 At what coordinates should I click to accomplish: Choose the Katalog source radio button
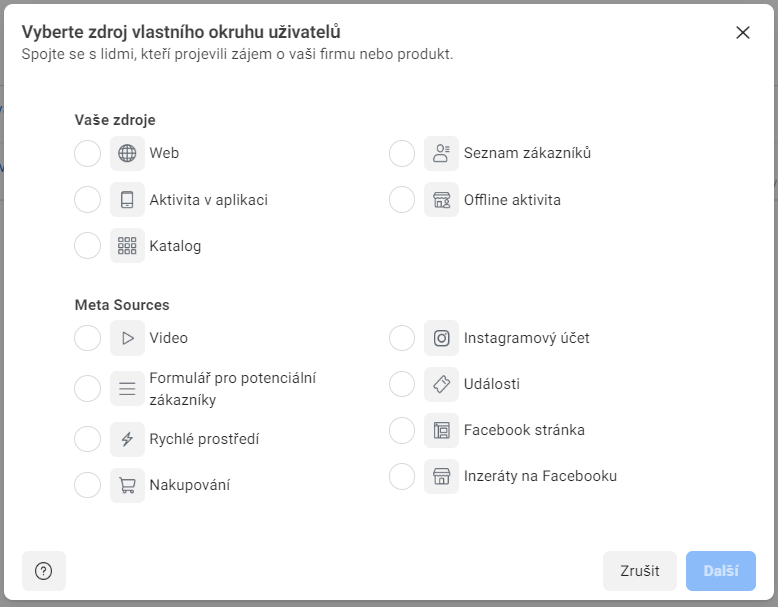[88, 246]
